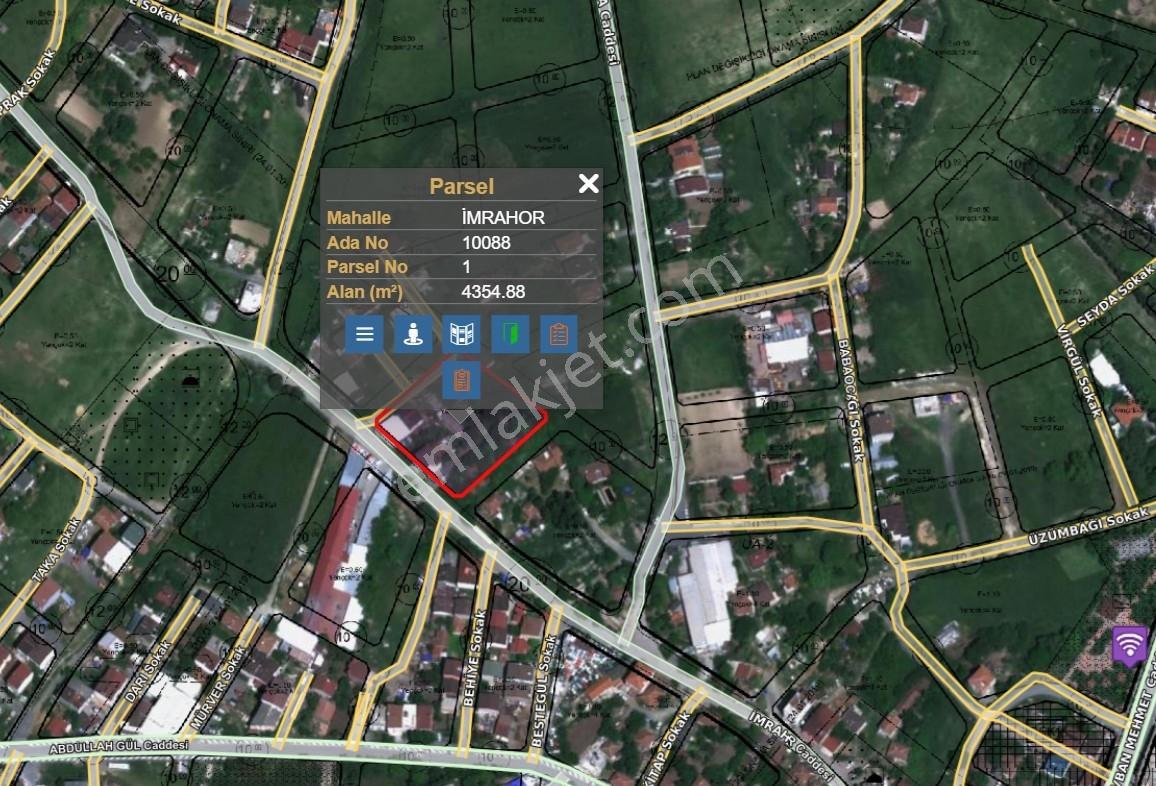Select the Ada No value 10088
This screenshot has width=1156, height=786.
point(486,243)
